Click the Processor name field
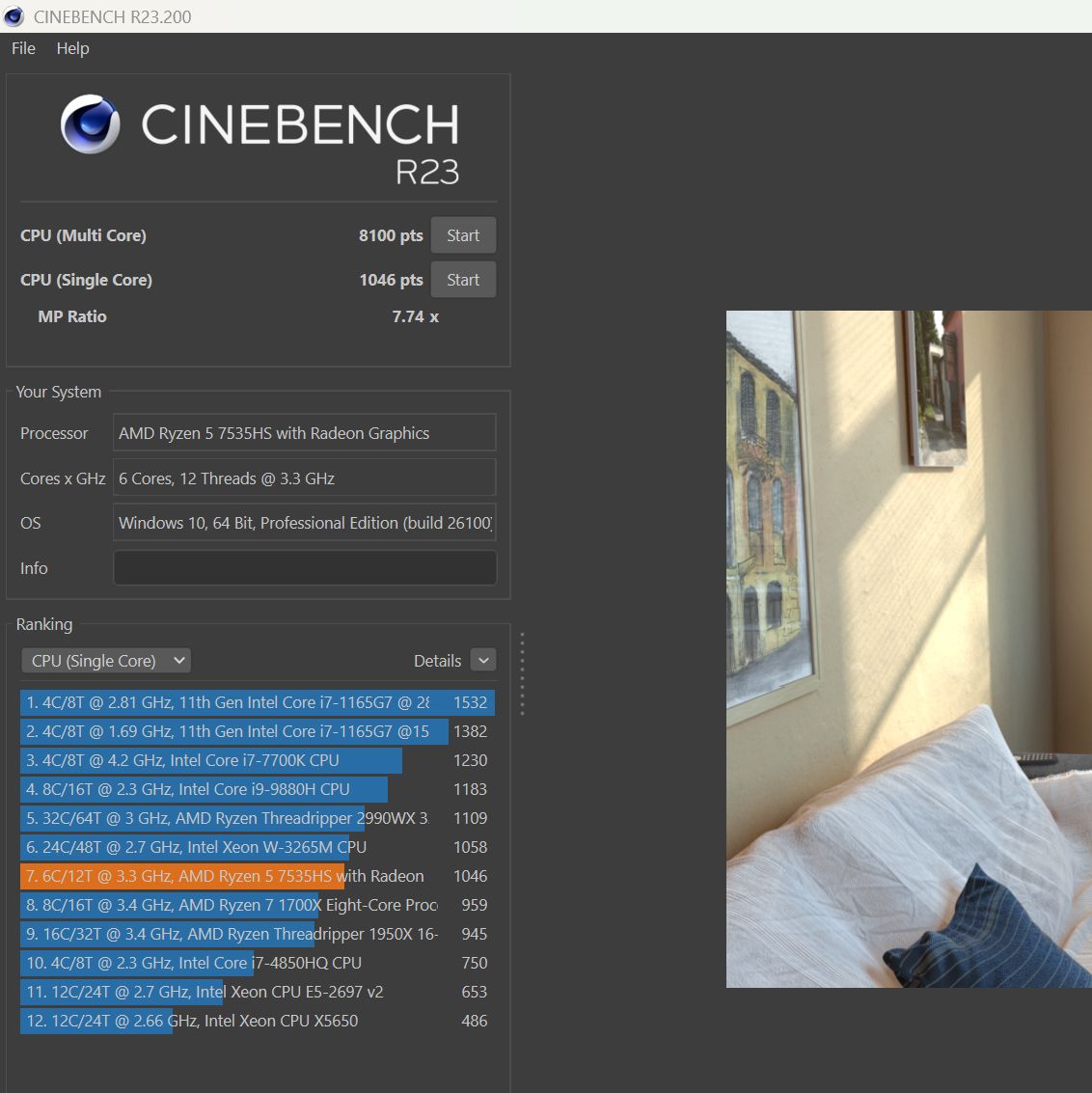This screenshot has width=1092, height=1093. pos(305,433)
